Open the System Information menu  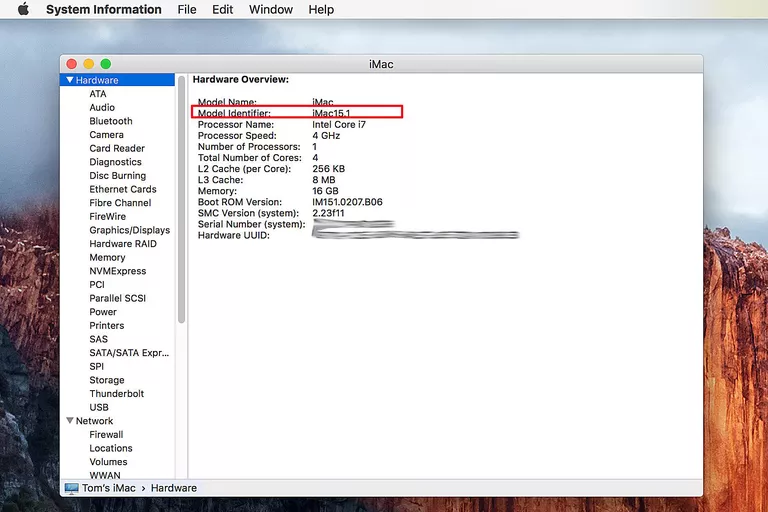click(x=103, y=9)
